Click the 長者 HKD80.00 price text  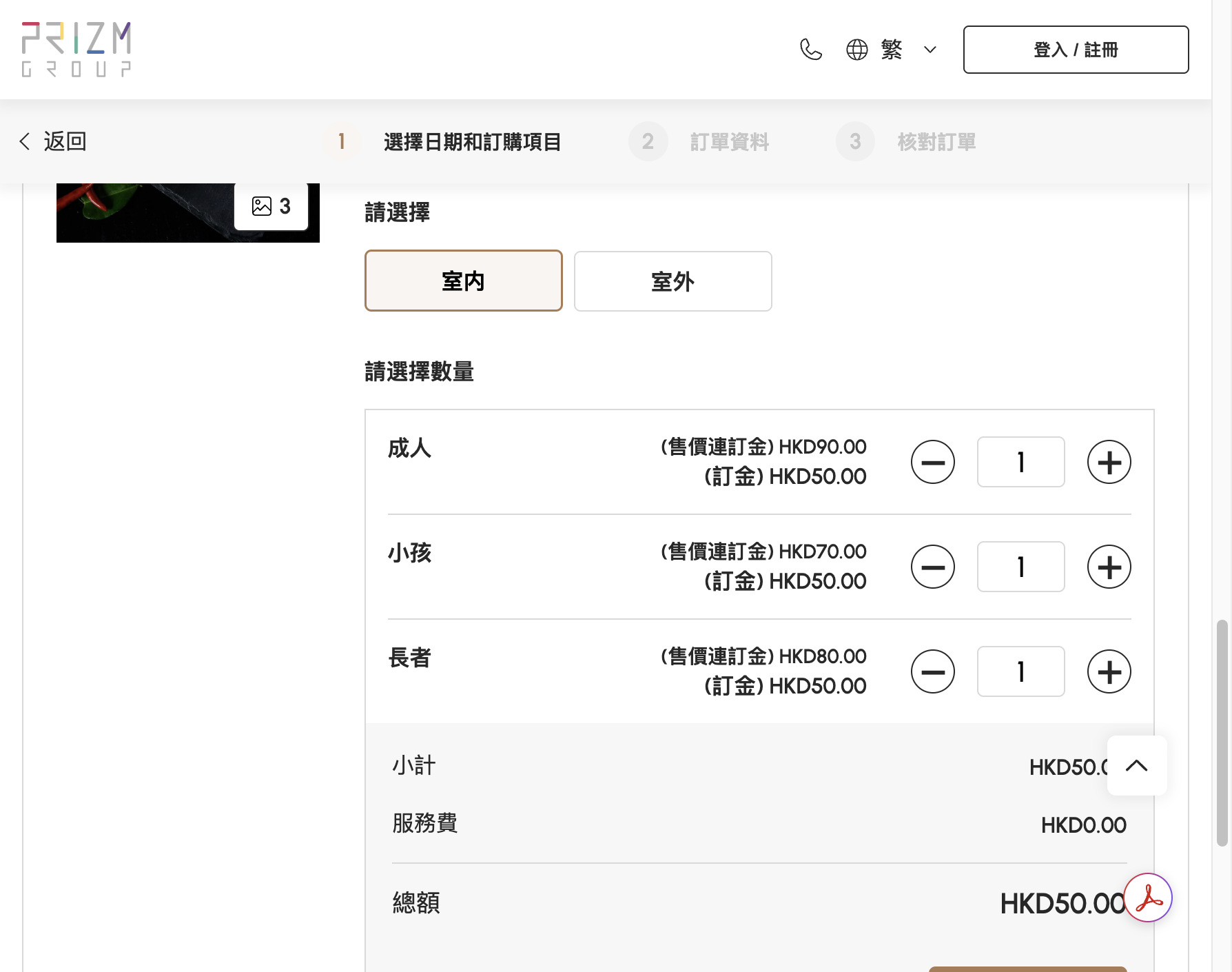tap(763, 656)
